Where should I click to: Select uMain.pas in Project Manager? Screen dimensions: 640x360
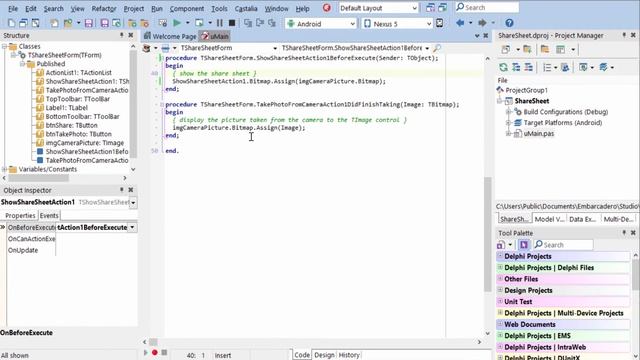[538, 133]
